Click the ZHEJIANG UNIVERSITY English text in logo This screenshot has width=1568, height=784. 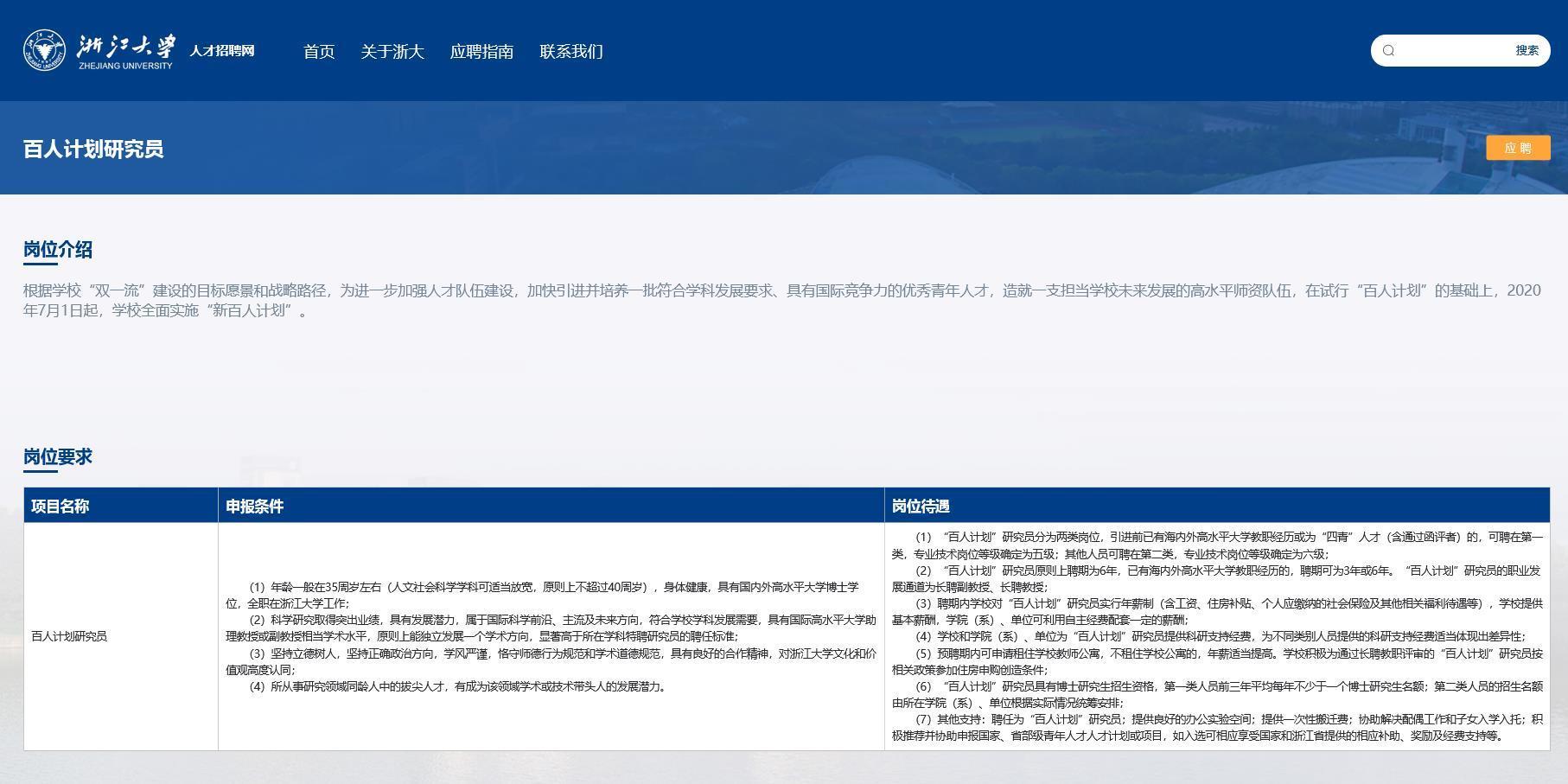point(126,64)
